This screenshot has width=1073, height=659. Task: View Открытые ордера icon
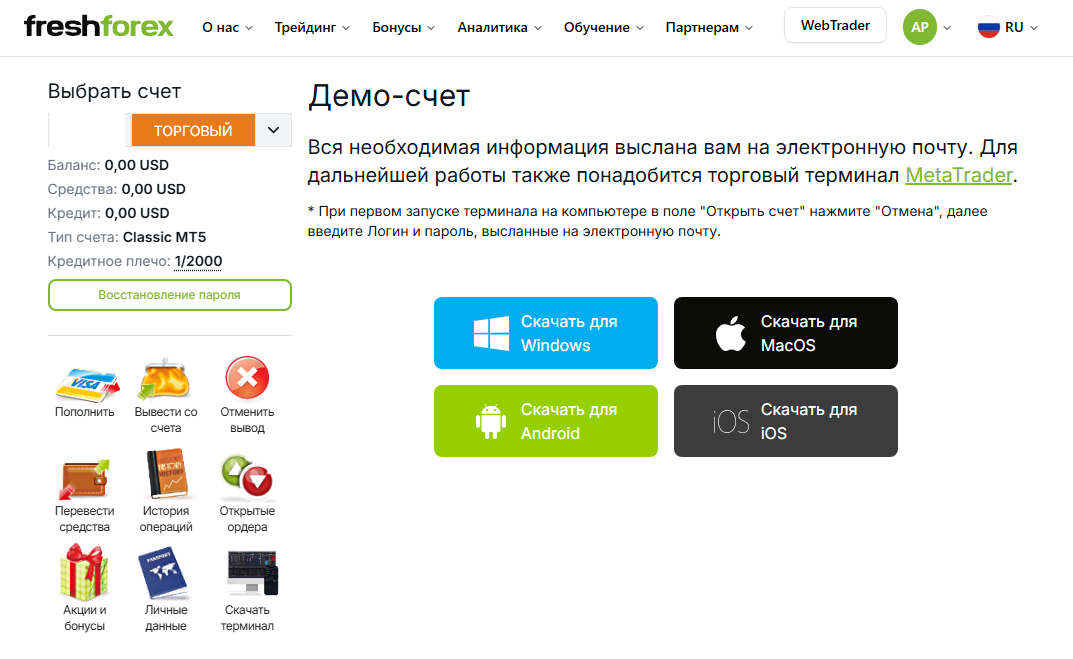247,476
